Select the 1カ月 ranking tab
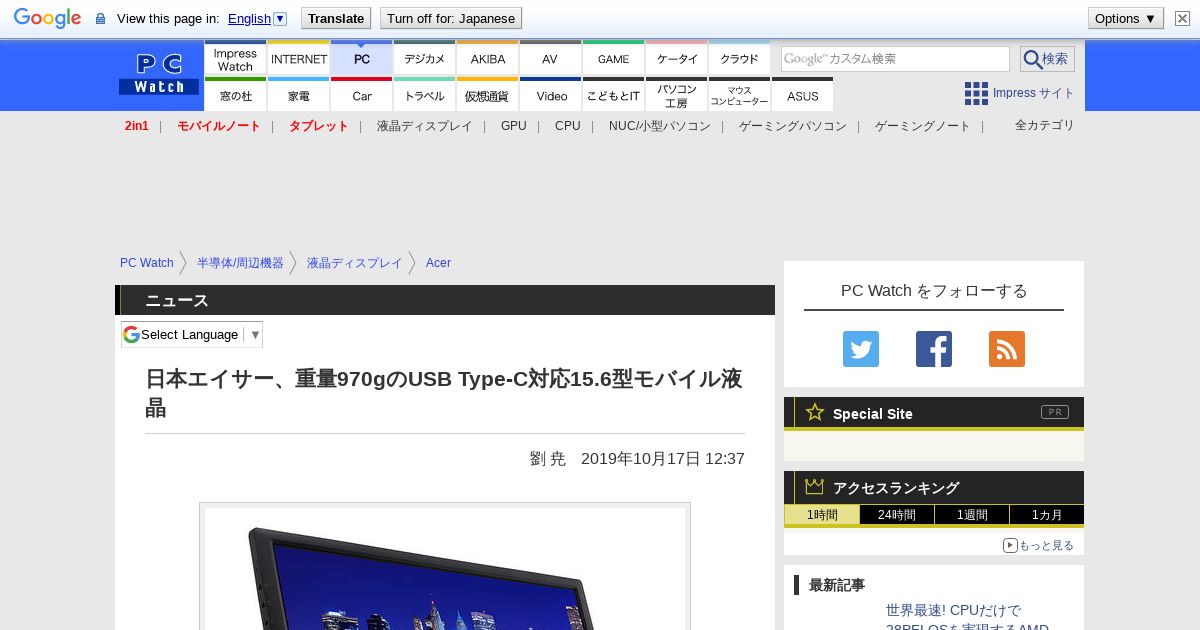 [x=1047, y=515]
